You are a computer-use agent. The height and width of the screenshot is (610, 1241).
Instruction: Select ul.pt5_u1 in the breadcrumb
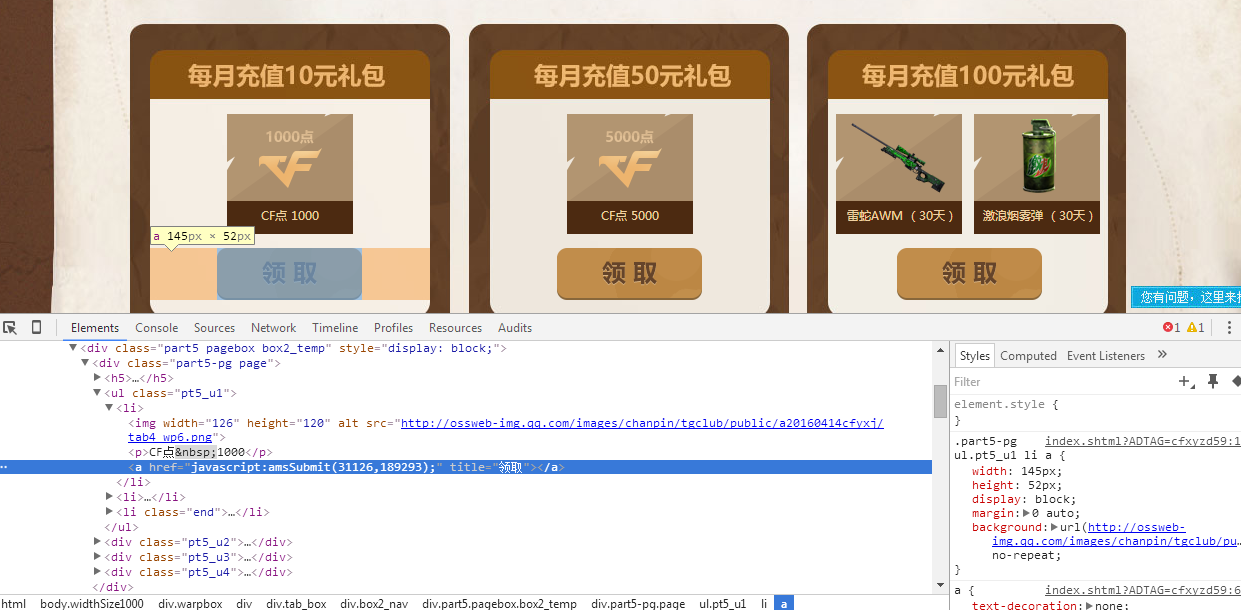tap(722, 603)
